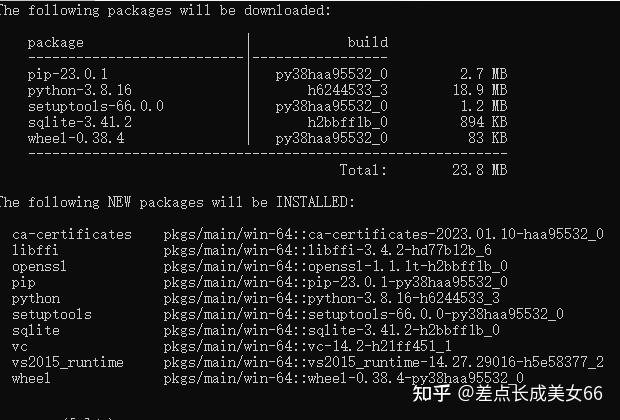620x420 pixels.
Task: Click the libffi package name
Action: [35, 250]
